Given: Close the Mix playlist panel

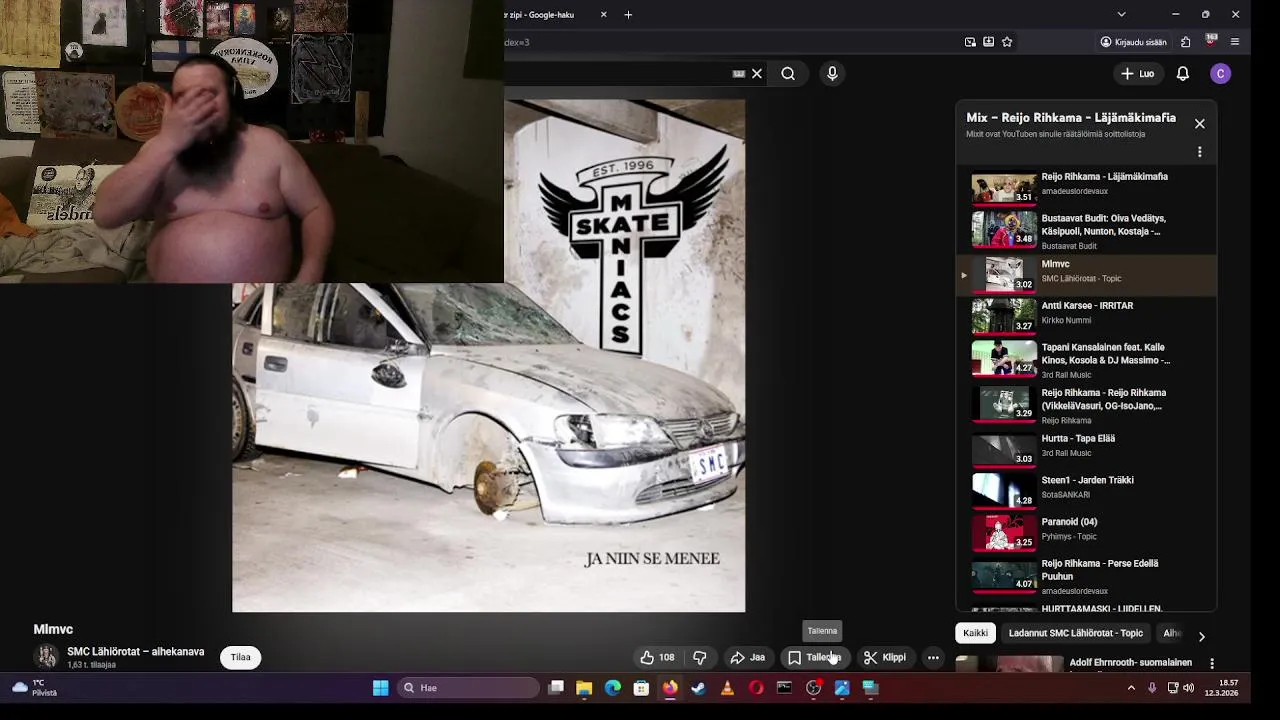Looking at the screenshot, I should coord(1200,124).
